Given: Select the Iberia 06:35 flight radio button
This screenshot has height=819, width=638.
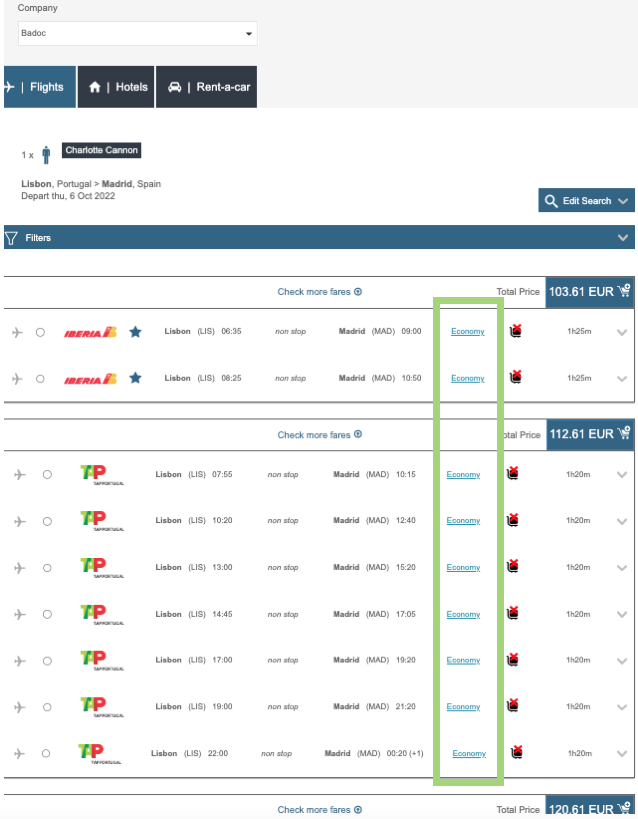Looking at the screenshot, I should pos(40,332).
